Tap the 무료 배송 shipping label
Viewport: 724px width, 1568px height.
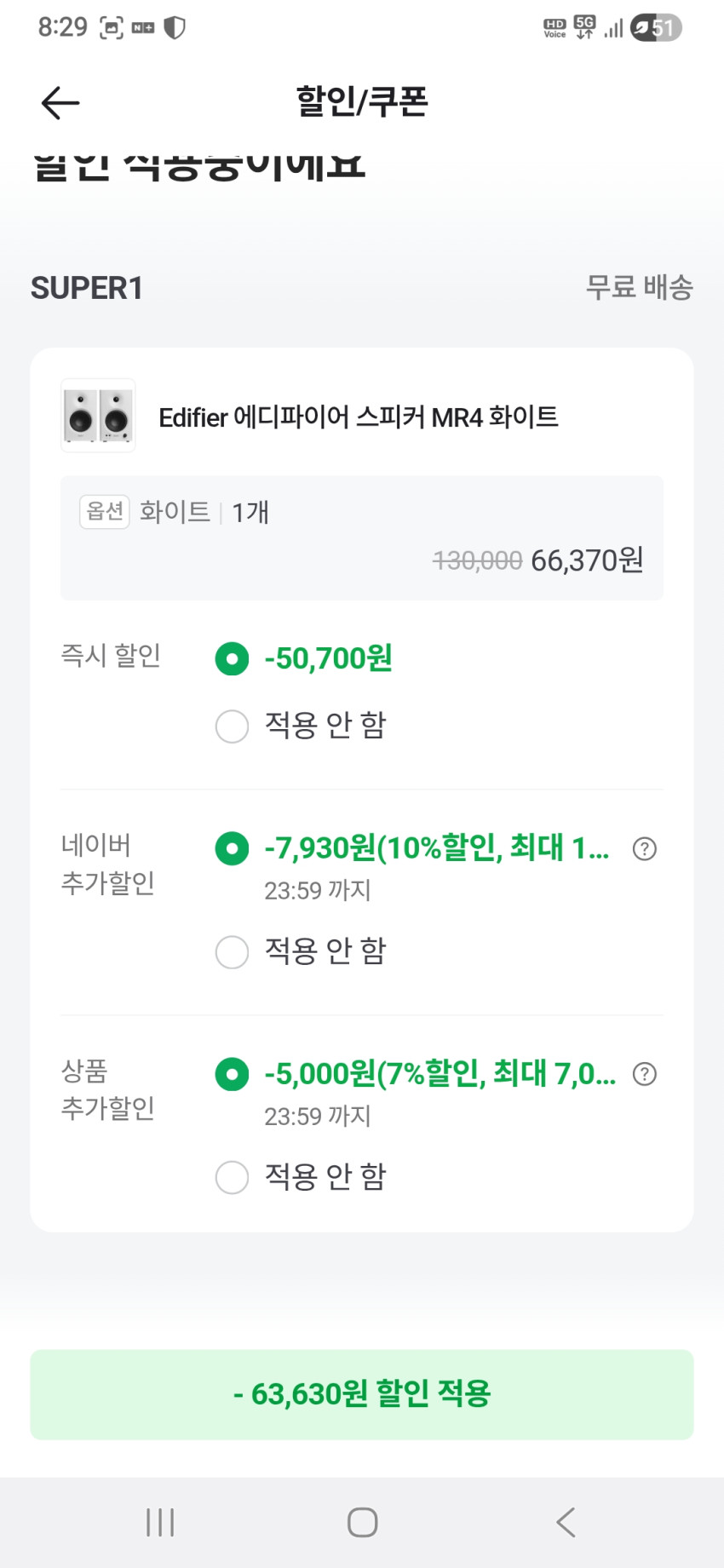pyautogui.click(x=639, y=287)
